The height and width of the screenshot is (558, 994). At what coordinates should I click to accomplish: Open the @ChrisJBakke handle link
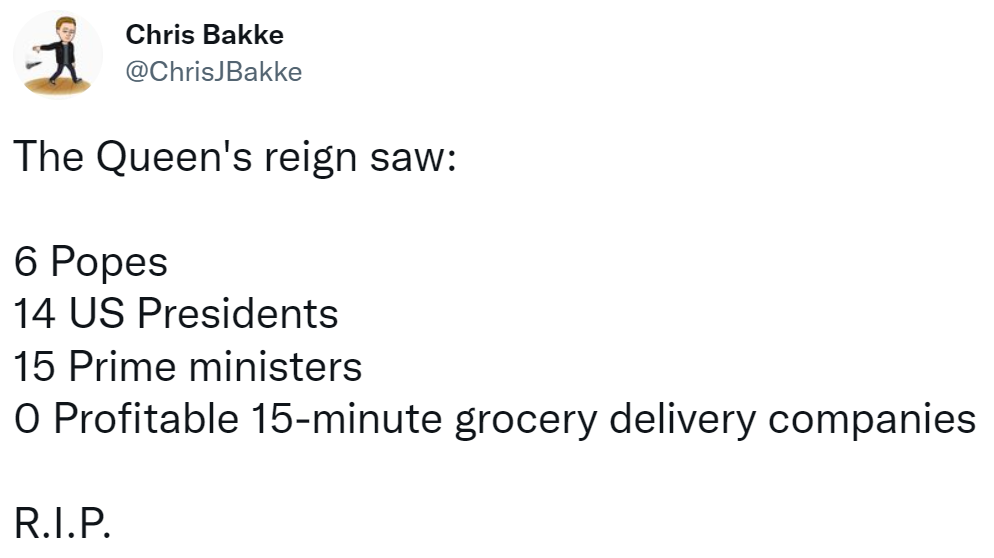pos(214,72)
